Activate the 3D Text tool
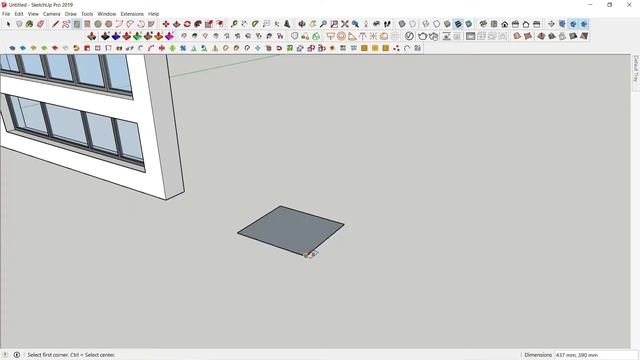640x360 pixels. click(x=287, y=24)
